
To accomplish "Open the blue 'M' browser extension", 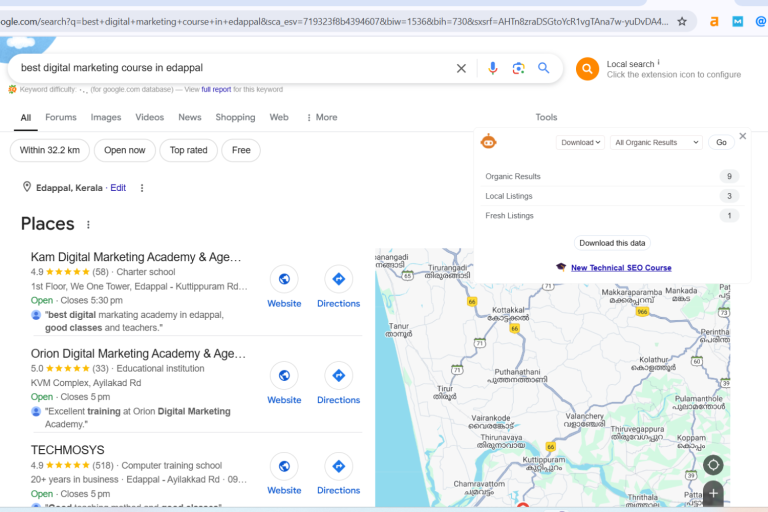I will pyautogui.click(x=738, y=22).
